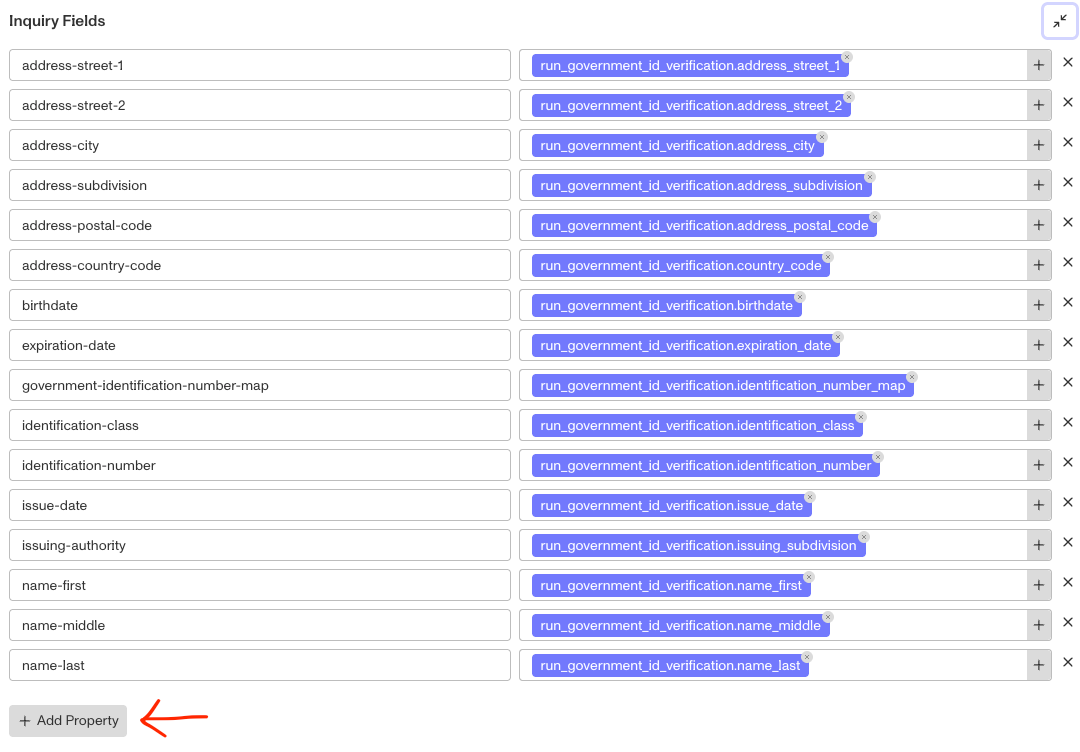
Task: Click plus button in issuing-authority row
Action: tap(1039, 545)
